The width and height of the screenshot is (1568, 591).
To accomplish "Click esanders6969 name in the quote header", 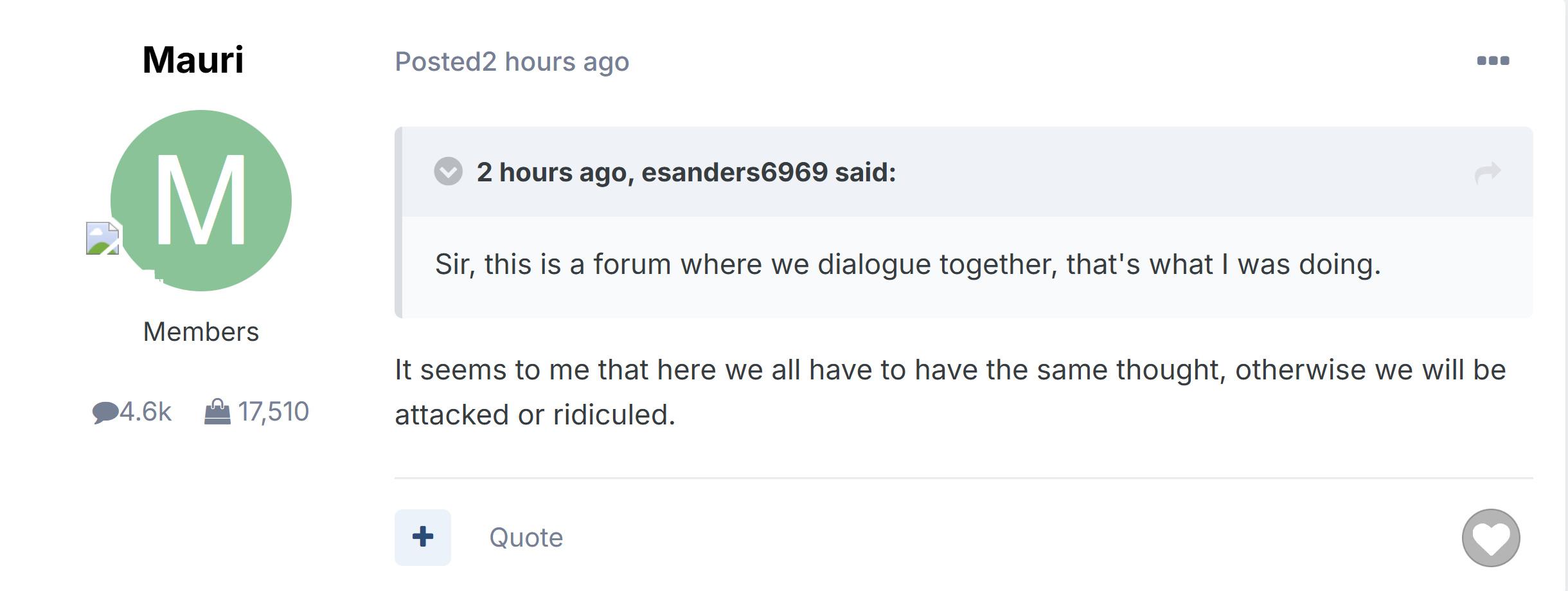I will pyautogui.click(x=734, y=172).
